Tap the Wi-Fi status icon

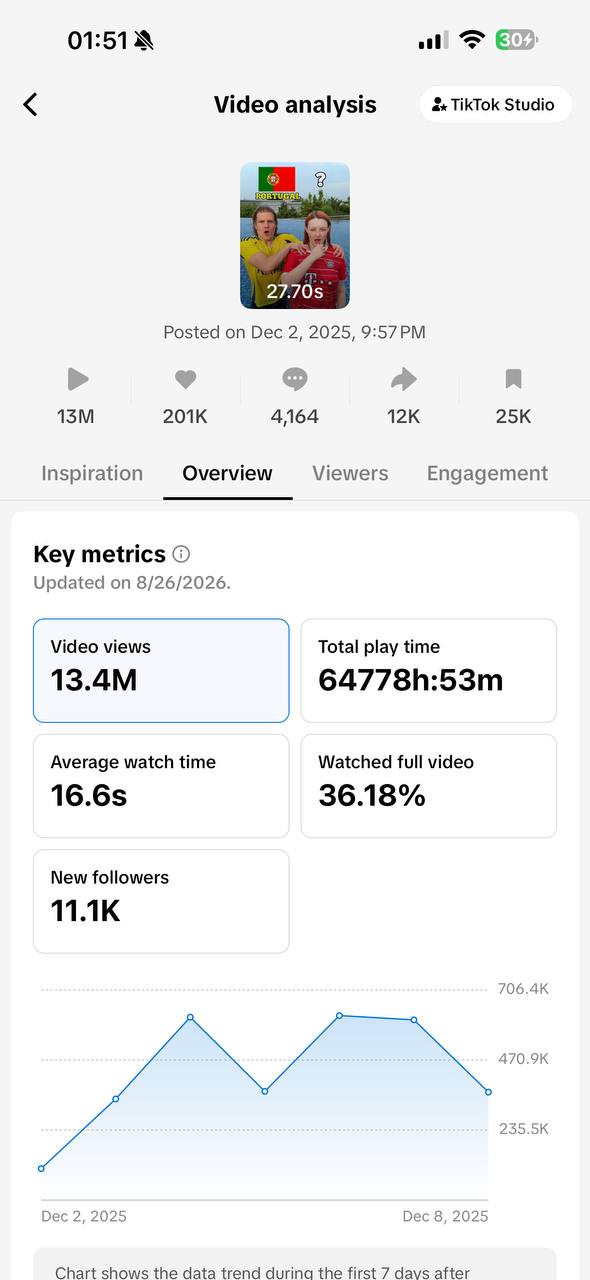click(x=472, y=40)
